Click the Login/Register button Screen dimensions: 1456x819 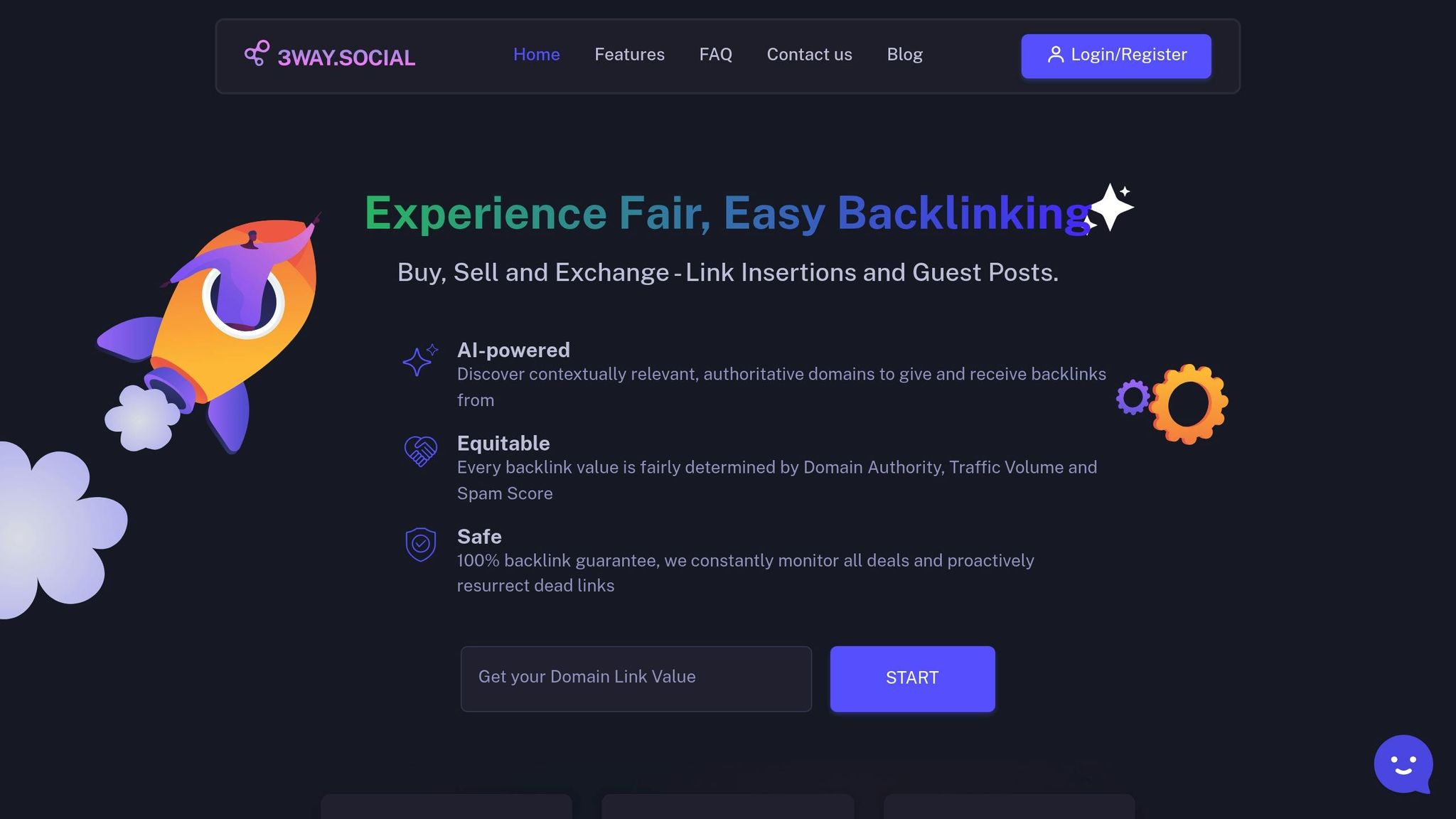pos(1116,56)
